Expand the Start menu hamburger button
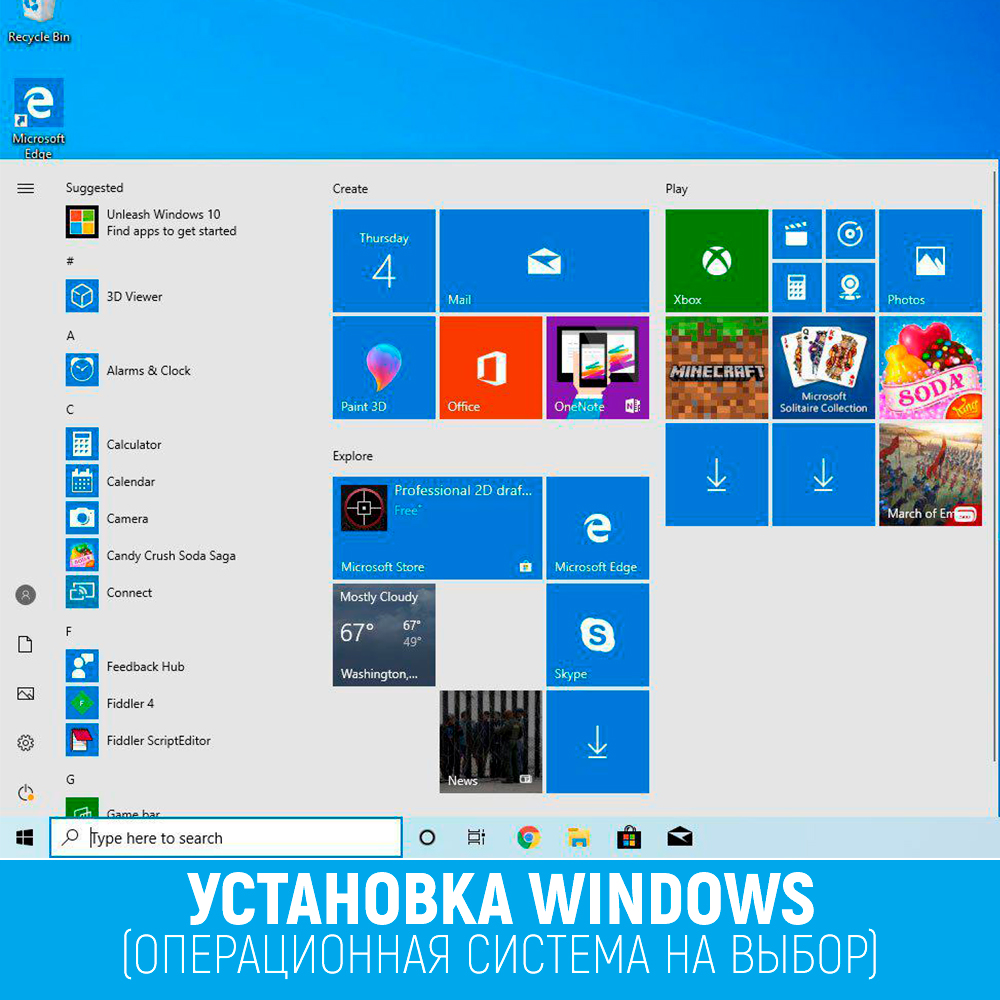This screenshot has width=1000, height=1000. pos(26,188)
